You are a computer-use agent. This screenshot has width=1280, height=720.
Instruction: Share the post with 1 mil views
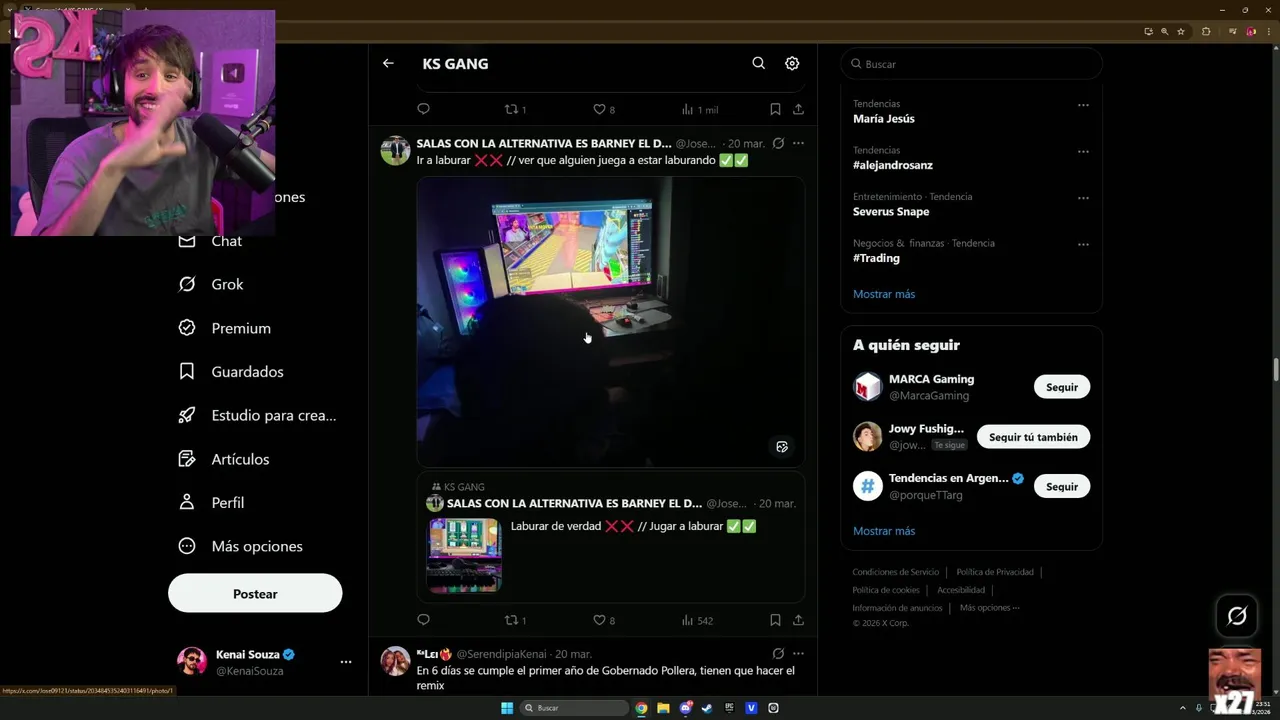[x=798, y=109]
